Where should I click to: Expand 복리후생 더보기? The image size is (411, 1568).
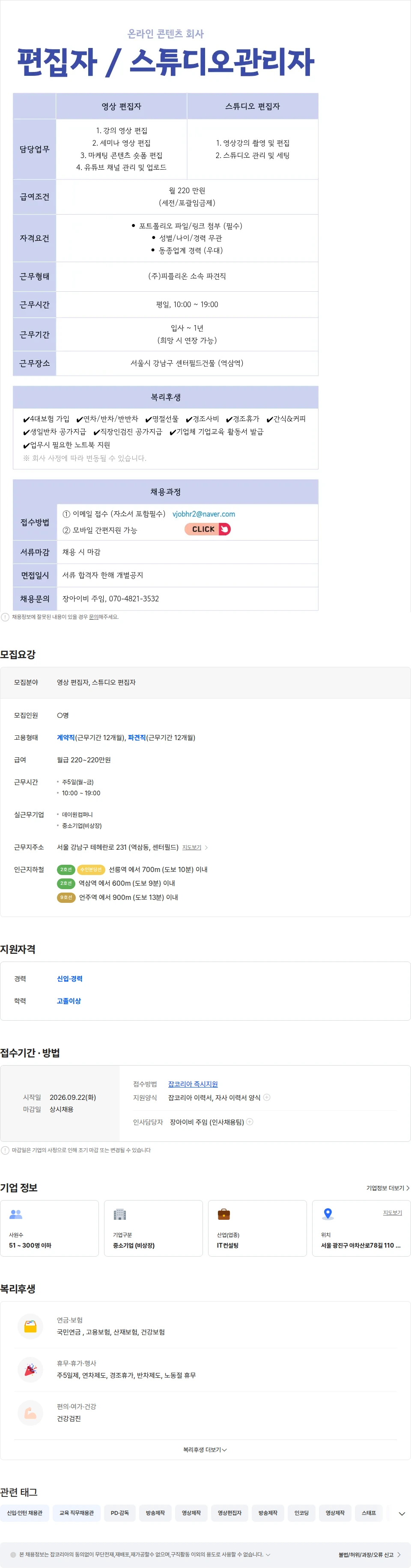coord(205,1450)
